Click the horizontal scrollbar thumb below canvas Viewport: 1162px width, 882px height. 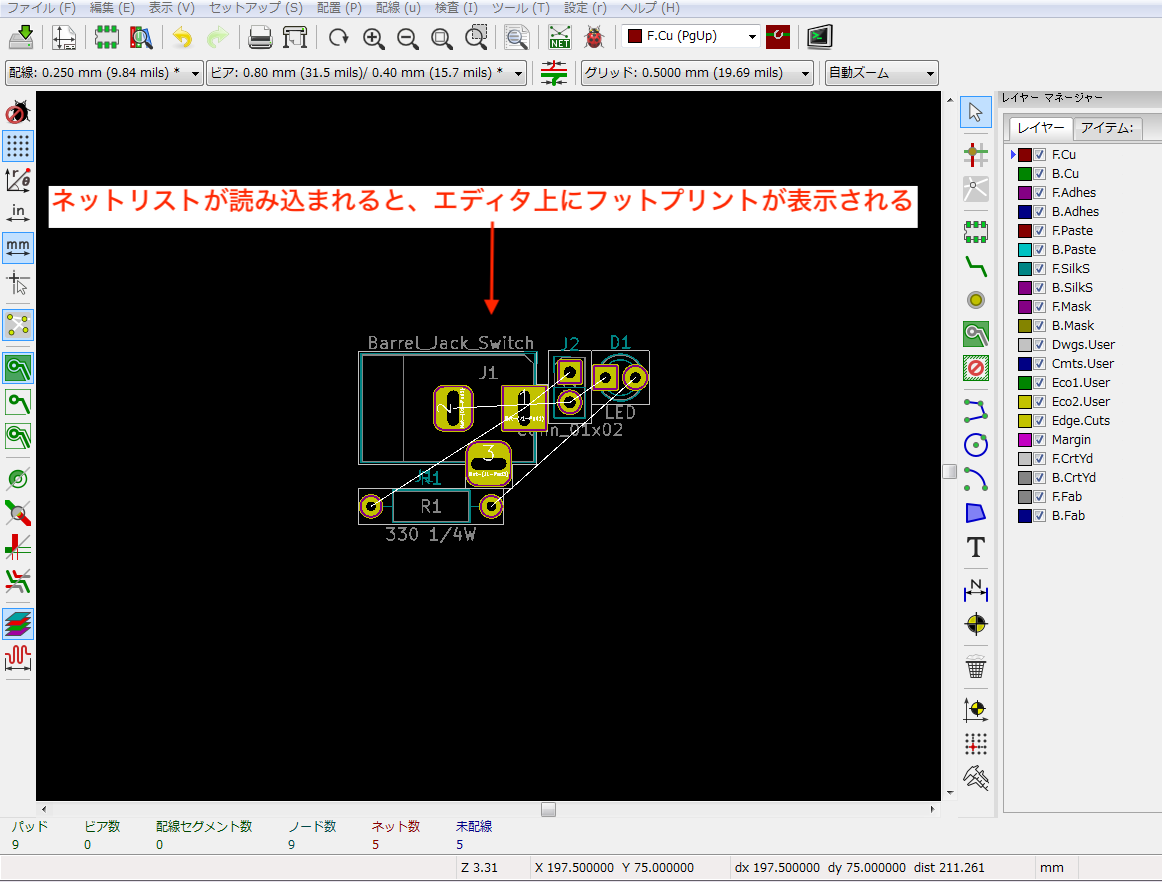click(548, 809)
